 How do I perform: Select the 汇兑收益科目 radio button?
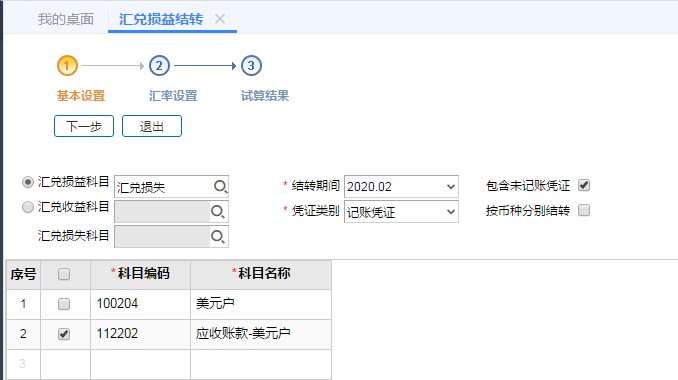(28, 207)
